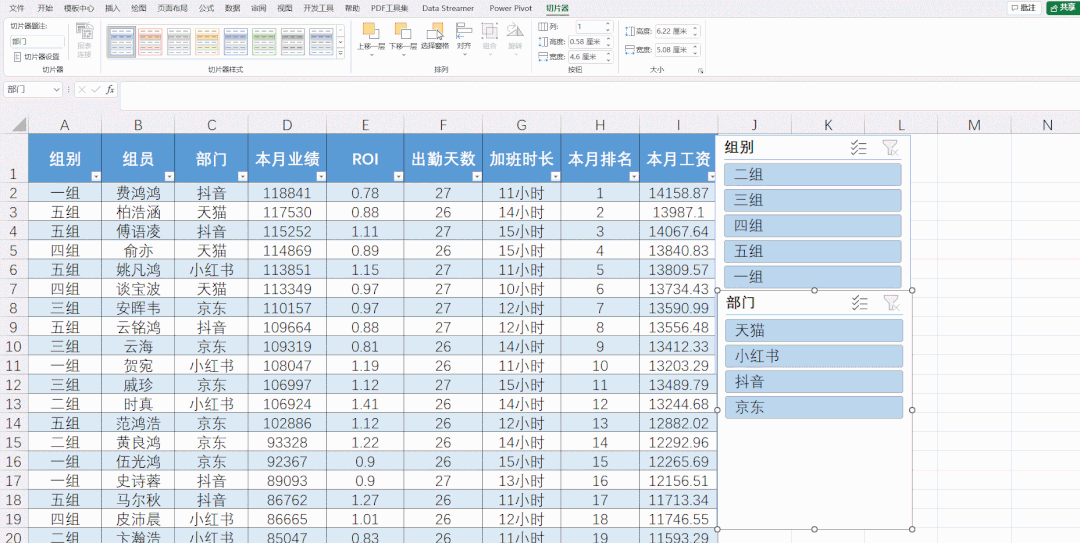Click the cell with value 14158.87
1080x543 pixels.
678,193
